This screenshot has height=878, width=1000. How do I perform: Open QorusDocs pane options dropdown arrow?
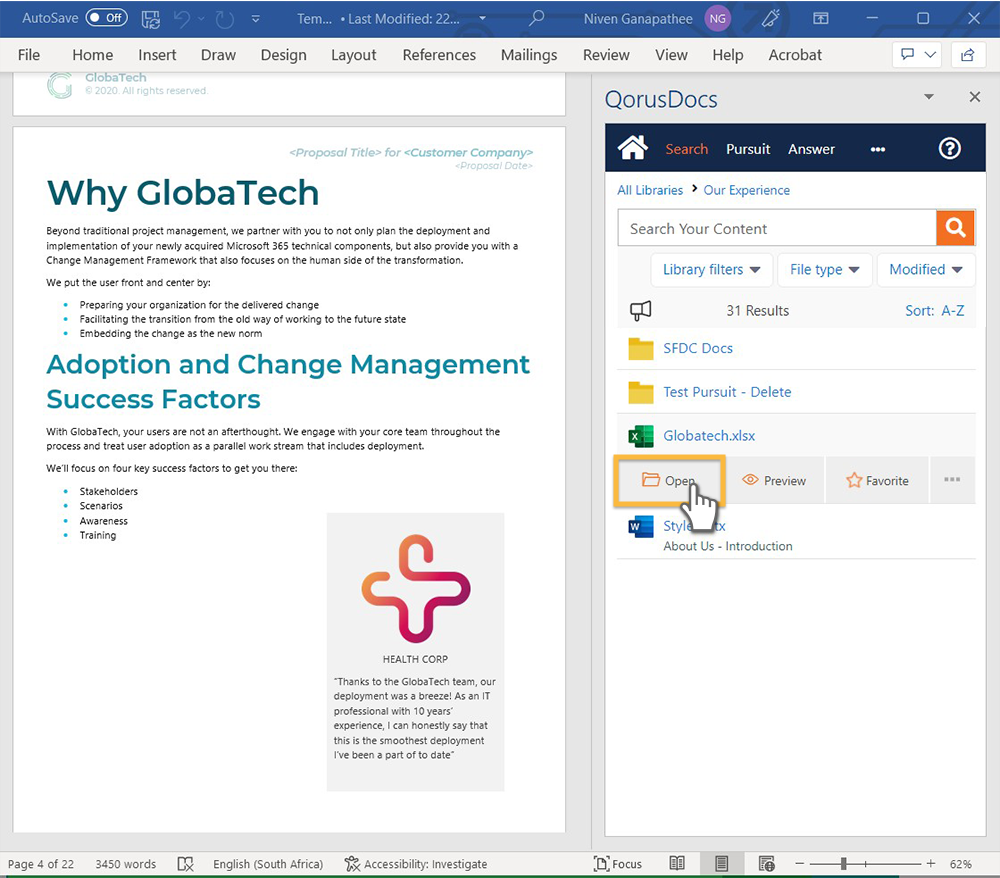(929, 97)
